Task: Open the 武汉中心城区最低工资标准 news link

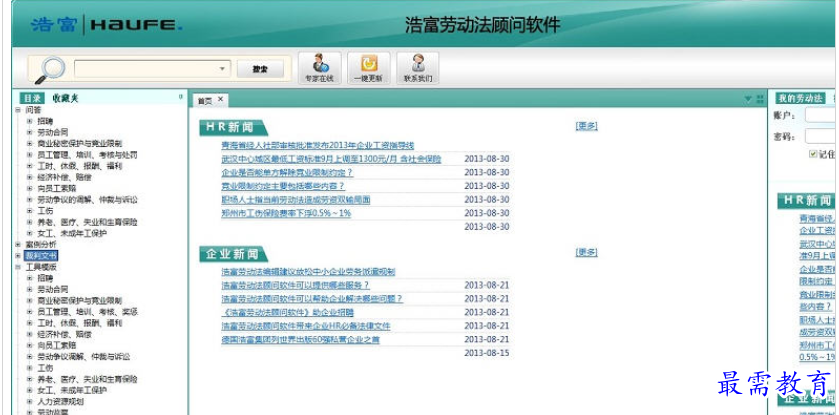Action: (x=331, y=159)
